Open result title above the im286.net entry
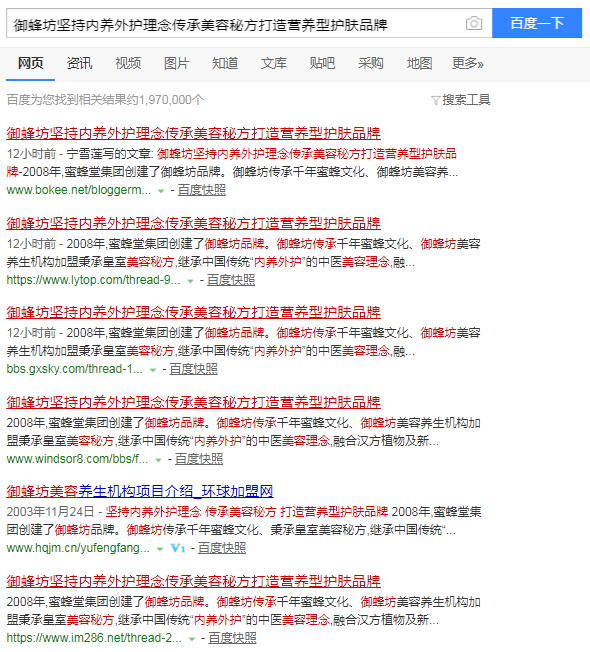The width and height of the screenshot is (590, 652). (x=193, y=581)
